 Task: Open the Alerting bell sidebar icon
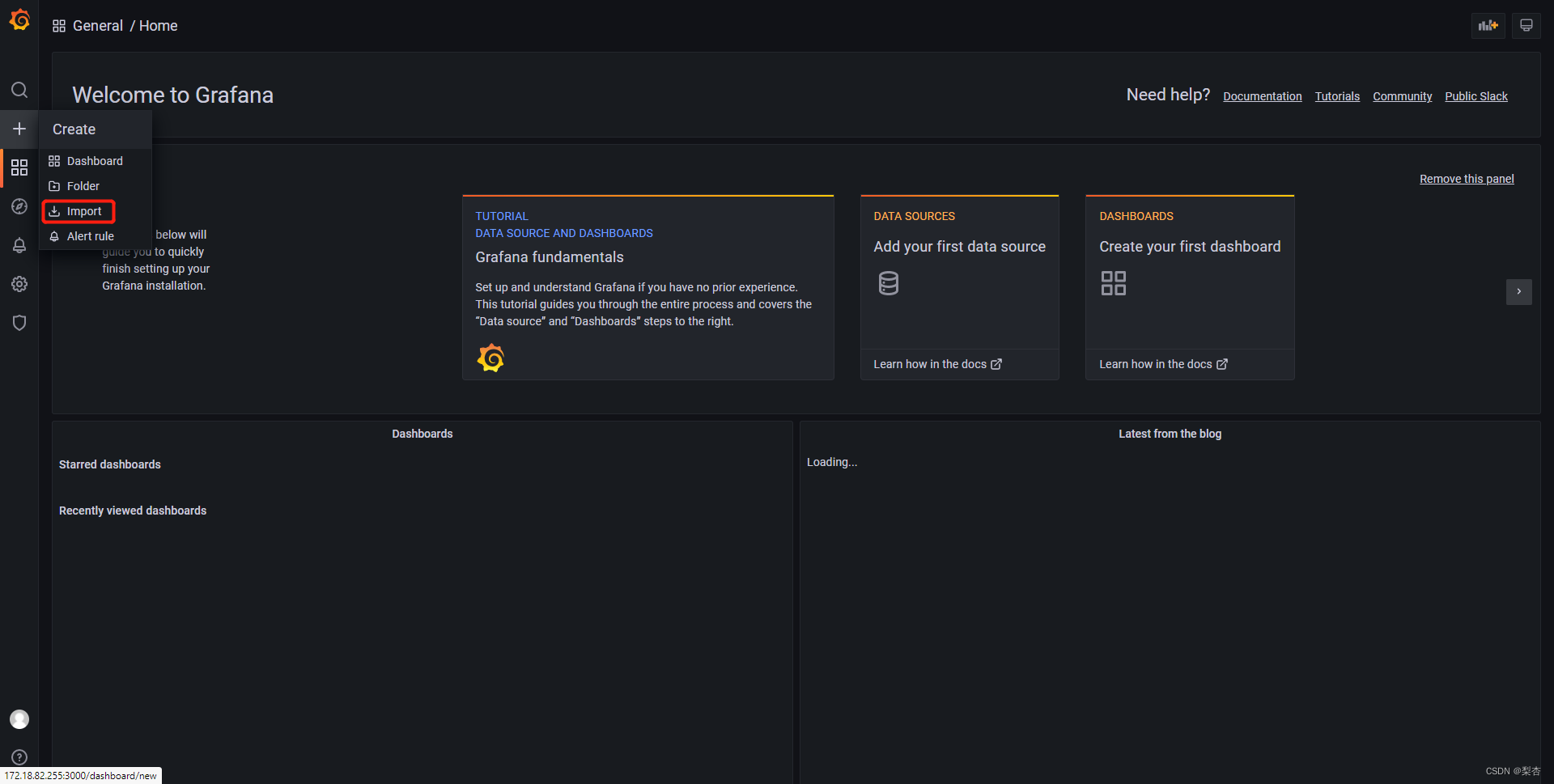point(19,245)
